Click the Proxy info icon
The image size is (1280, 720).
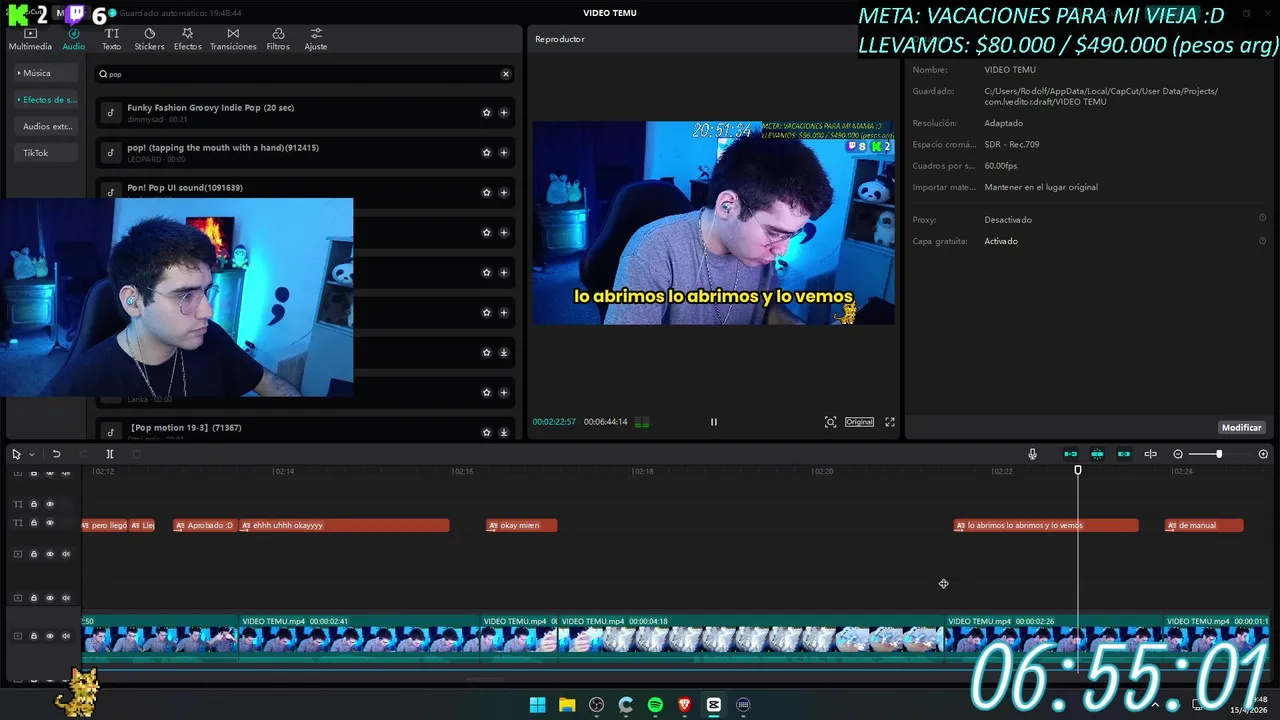click(1262, 219)
